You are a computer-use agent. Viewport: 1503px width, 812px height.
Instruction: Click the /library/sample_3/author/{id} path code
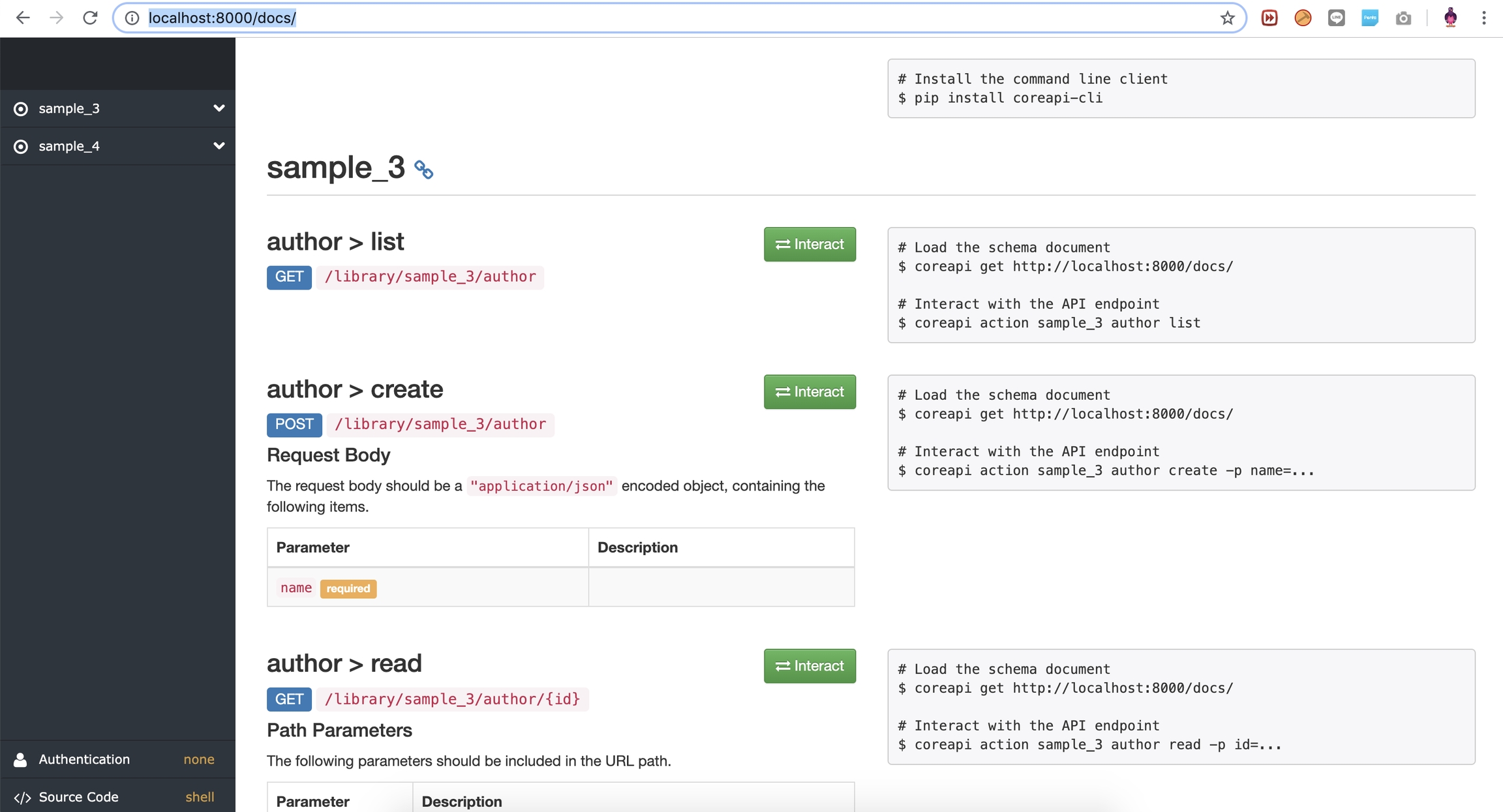pos(452,699)
